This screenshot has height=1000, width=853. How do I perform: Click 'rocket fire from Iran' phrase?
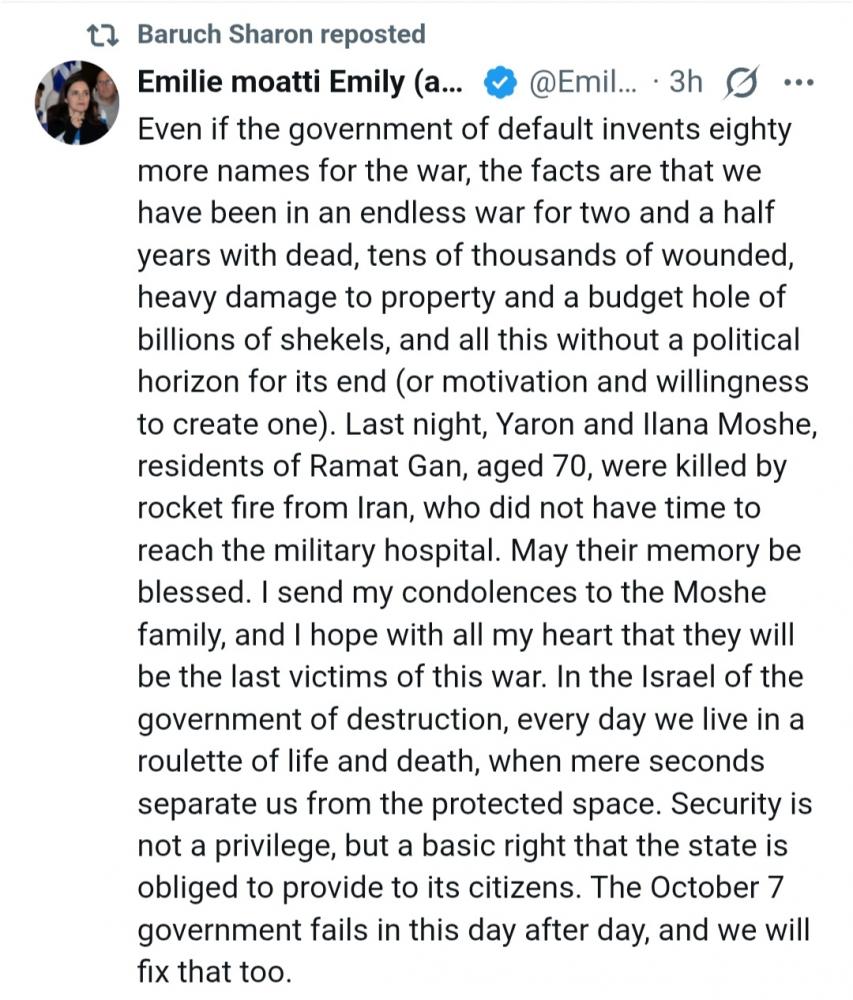(x=280, y=508)
